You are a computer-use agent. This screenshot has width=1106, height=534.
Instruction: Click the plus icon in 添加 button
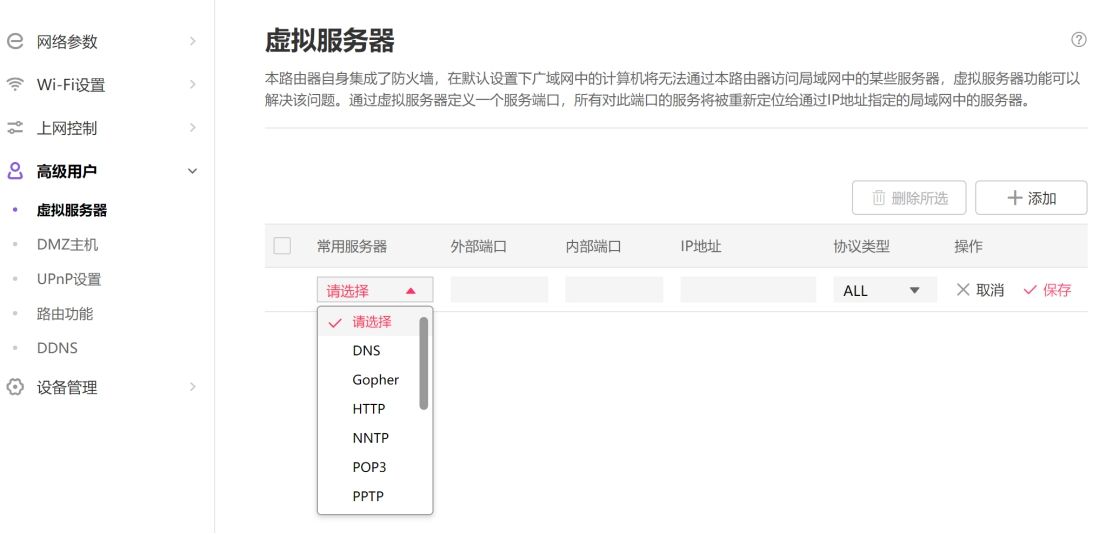pos(1014,198)
